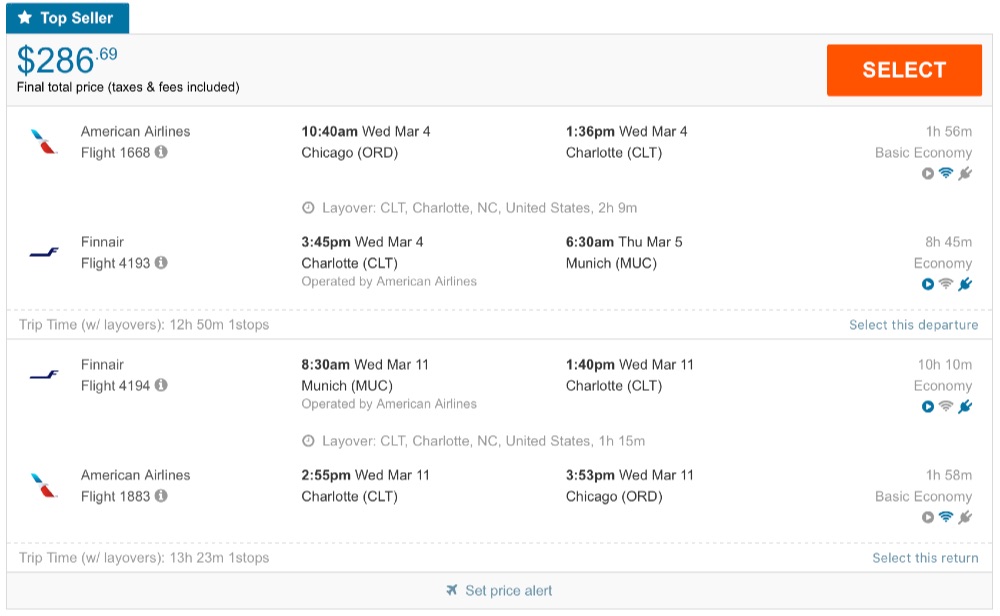The width and height of the screenshot is (1000, 616).
Task: Click the Select this departure link
Action: point(913,325)
